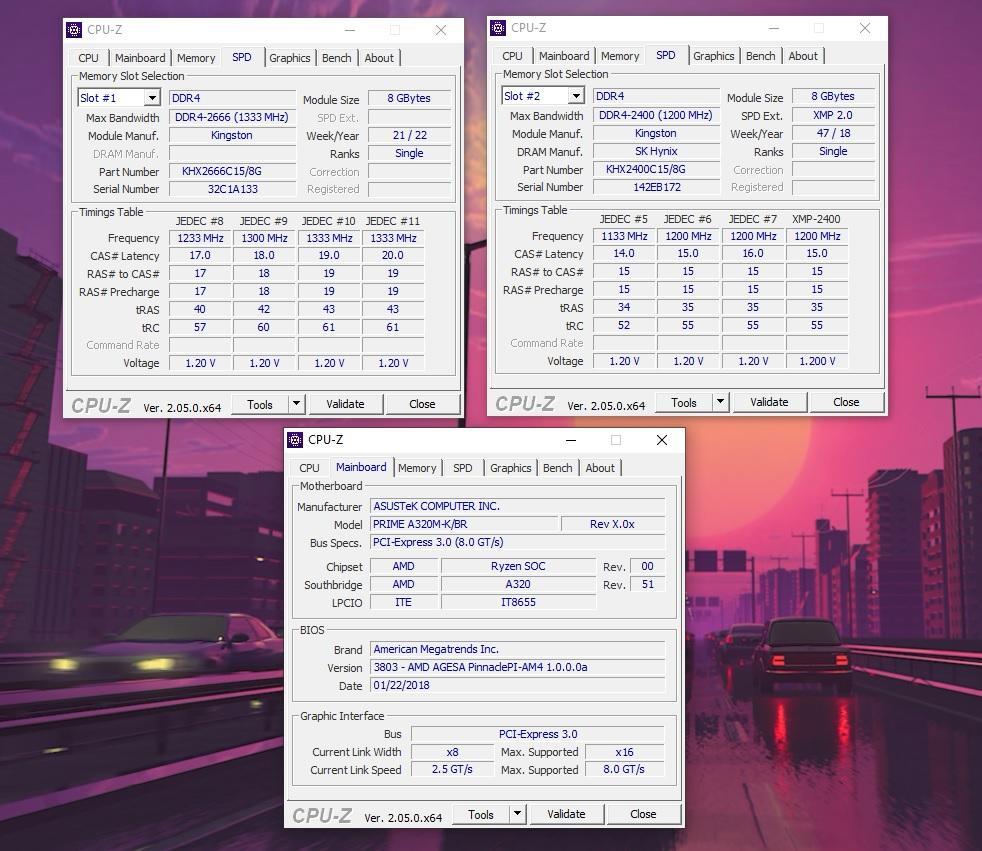Viewport: 982px width, 851px height.
Task: Expand Tools arrow in Slot #1 window
Action: tap(297, 404)
